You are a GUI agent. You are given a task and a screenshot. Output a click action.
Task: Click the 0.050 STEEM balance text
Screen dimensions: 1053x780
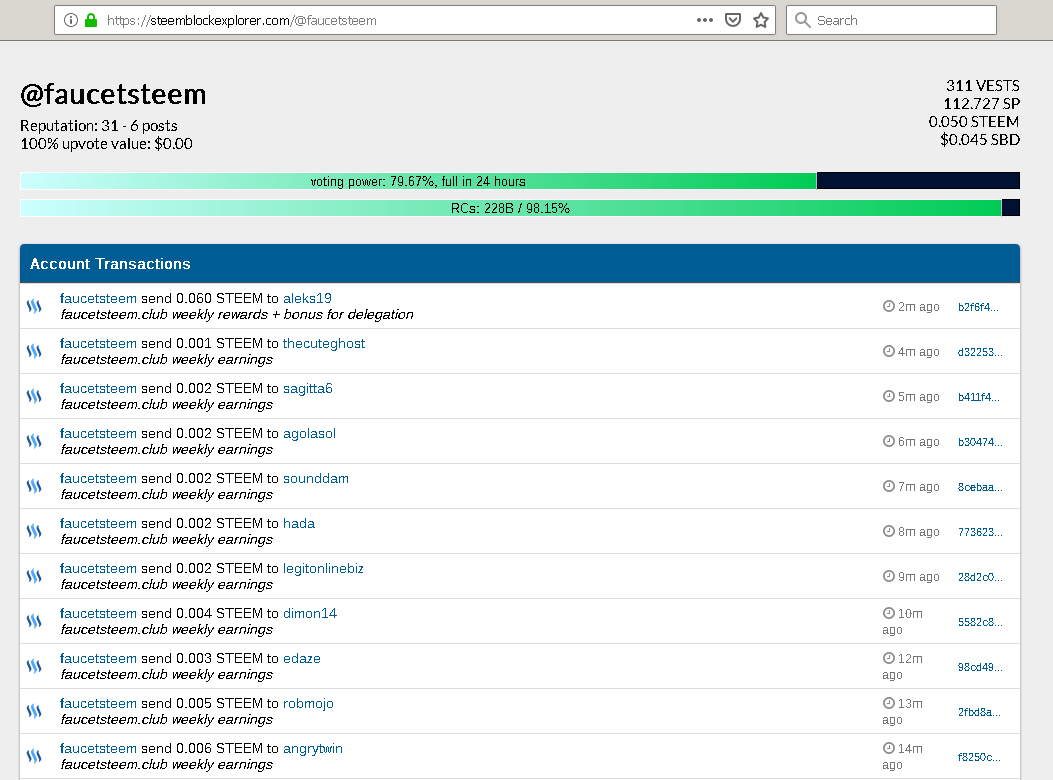coord(974,122)
